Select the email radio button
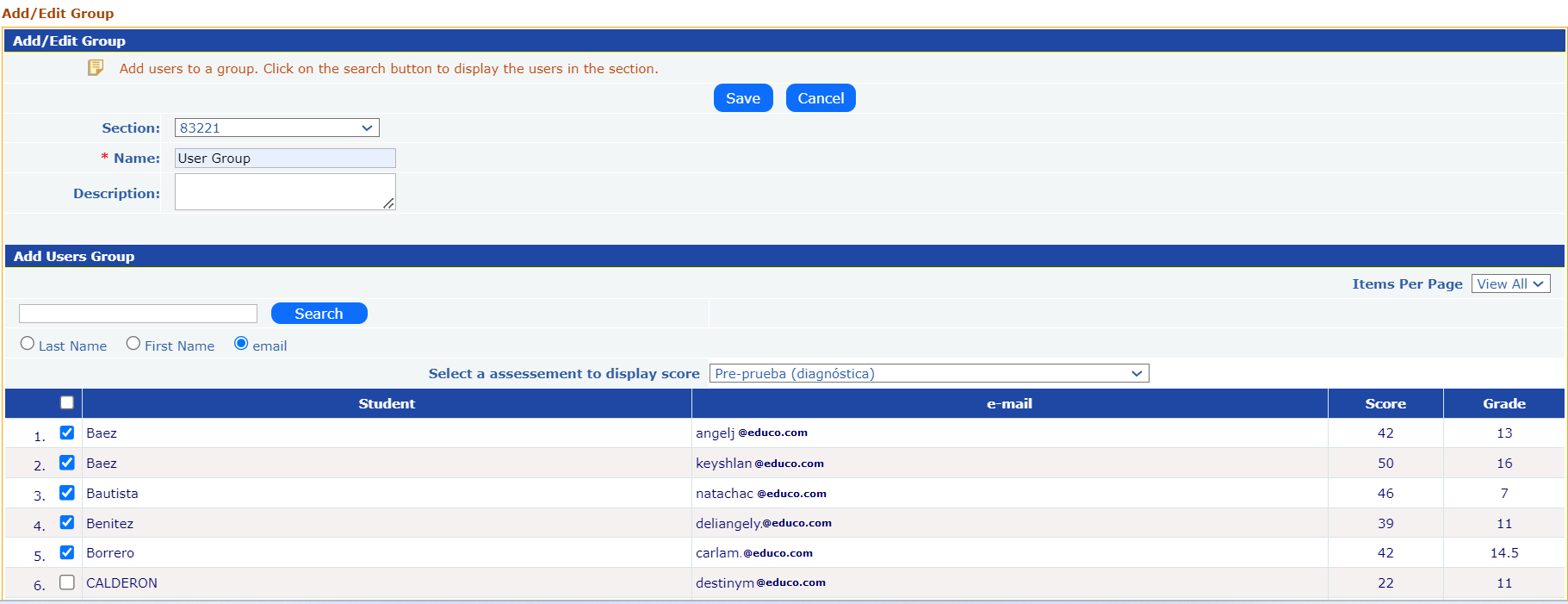The height and width of the screenshot is (604, 1568). 241,344
